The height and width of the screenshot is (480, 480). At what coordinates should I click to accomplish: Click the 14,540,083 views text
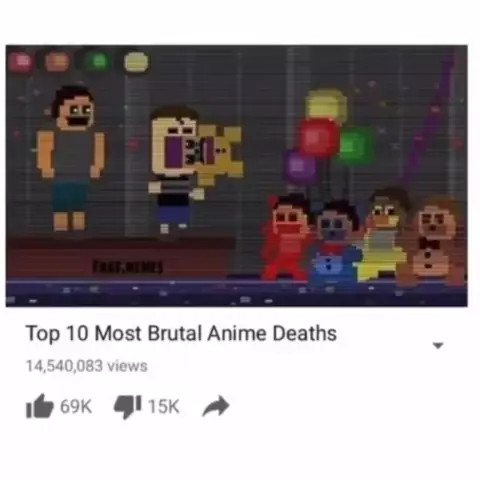pyautogui.click(x=87, y=366)
